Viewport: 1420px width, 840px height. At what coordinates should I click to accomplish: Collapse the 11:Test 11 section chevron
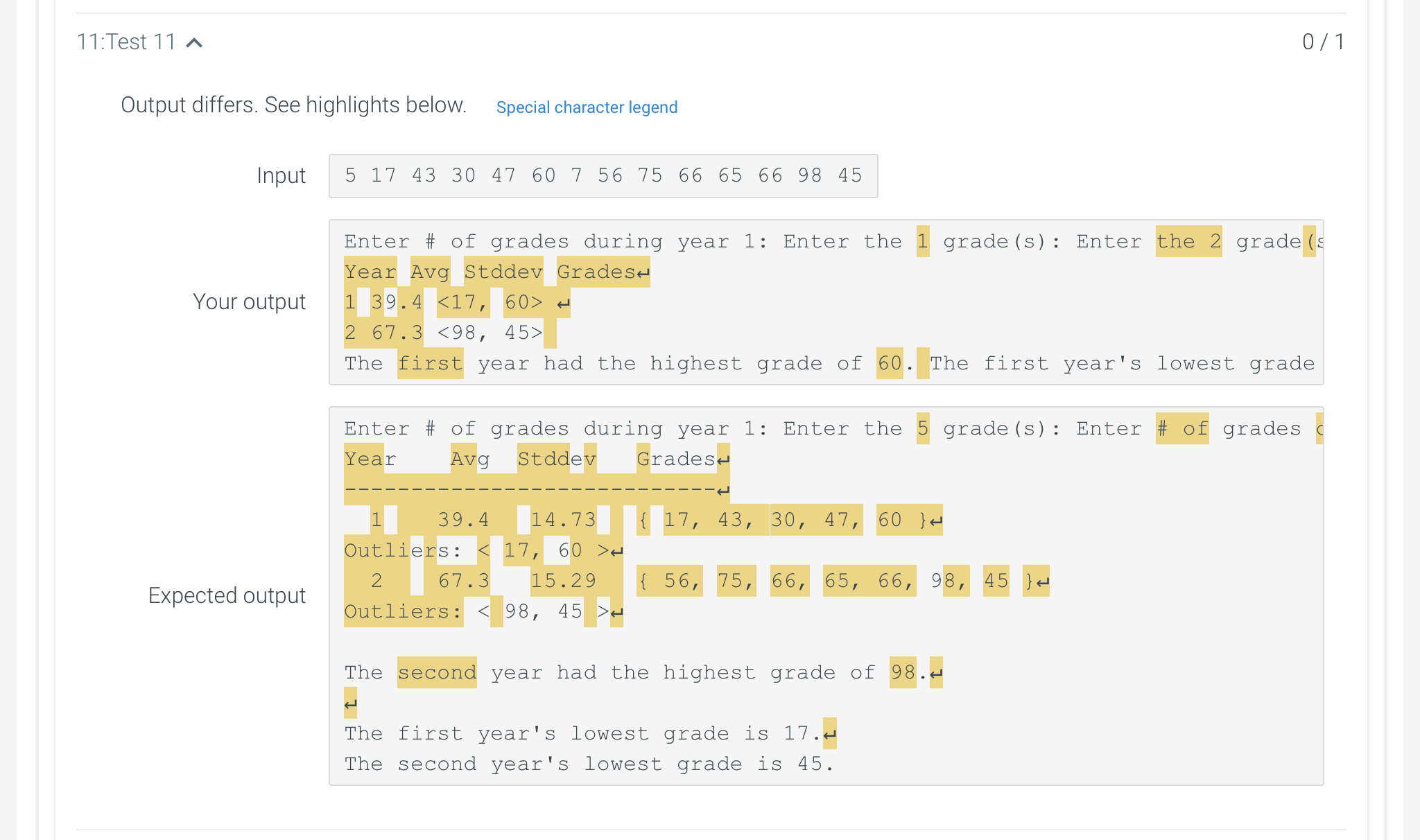tap(195, 43)
